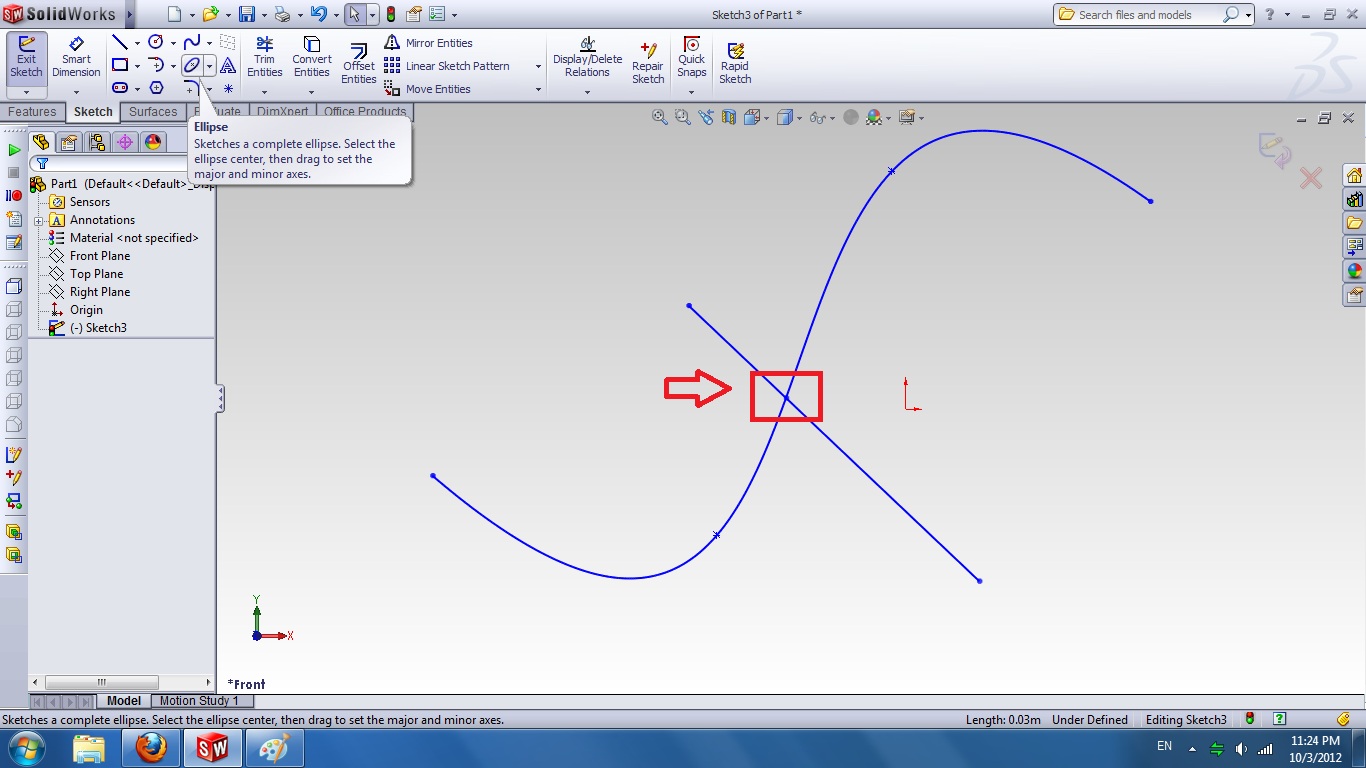The width and height of the screenshot is (1366, 768).
Task: Click the Save icon
Action: coord(246,14)
